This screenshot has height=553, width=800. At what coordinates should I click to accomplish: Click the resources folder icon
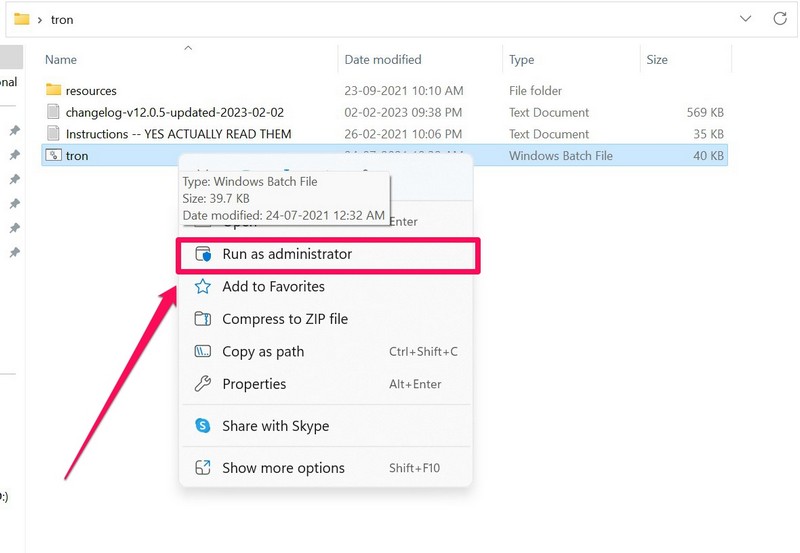point(54,91)
